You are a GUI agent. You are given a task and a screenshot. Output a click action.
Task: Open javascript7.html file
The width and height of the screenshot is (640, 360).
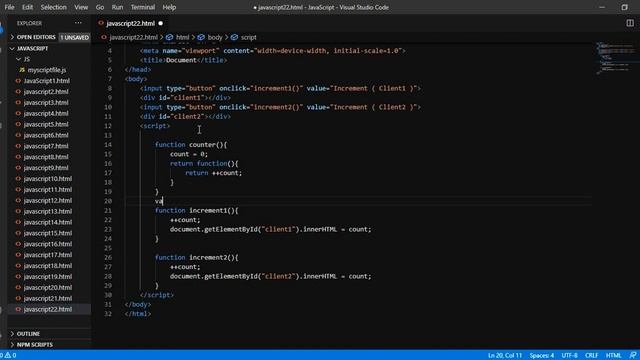tap(46, 146)
